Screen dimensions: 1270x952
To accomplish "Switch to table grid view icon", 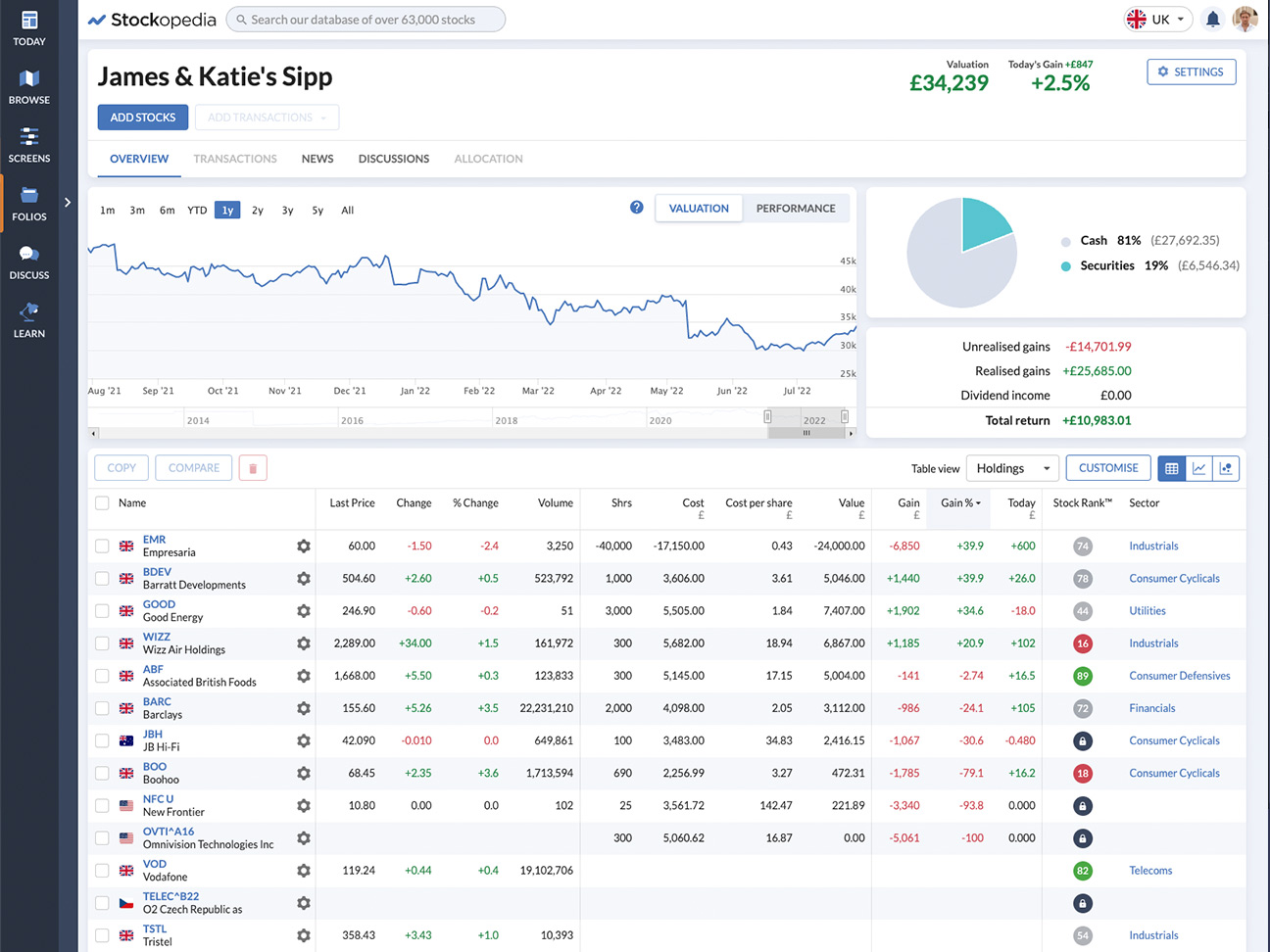I will coord(1172,468).
